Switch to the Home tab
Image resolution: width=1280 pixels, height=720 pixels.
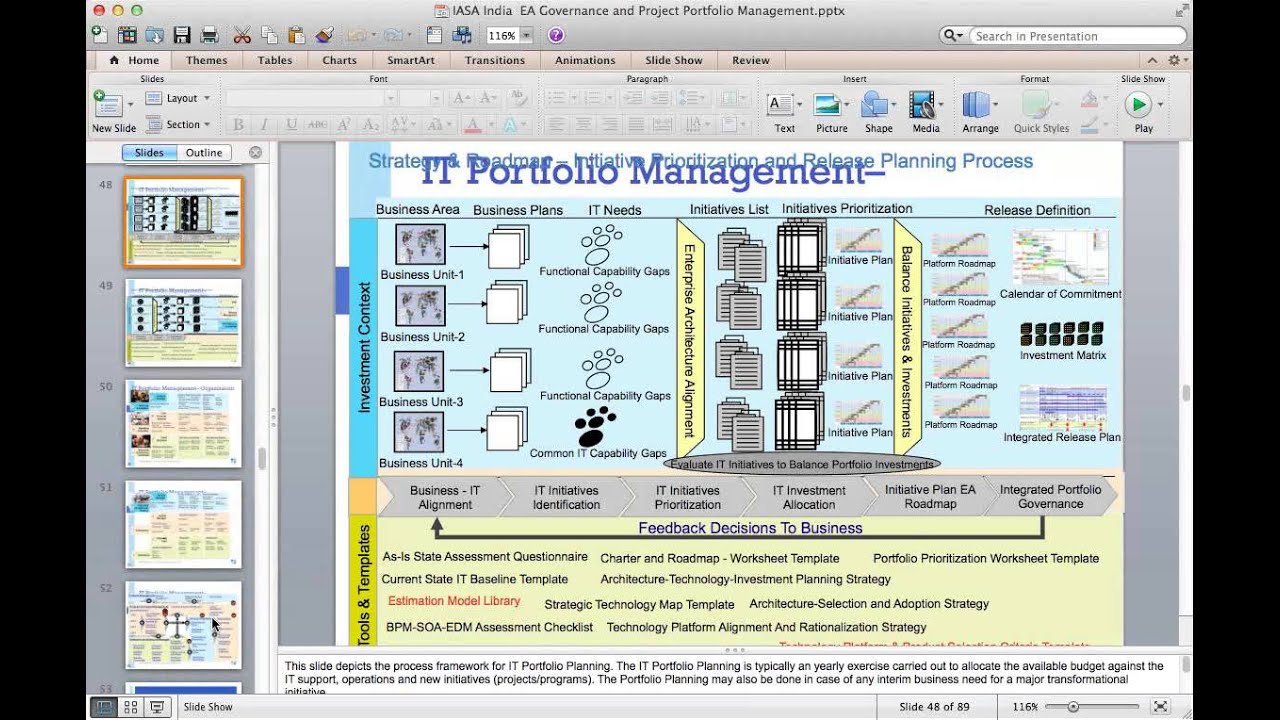point(135,60)
